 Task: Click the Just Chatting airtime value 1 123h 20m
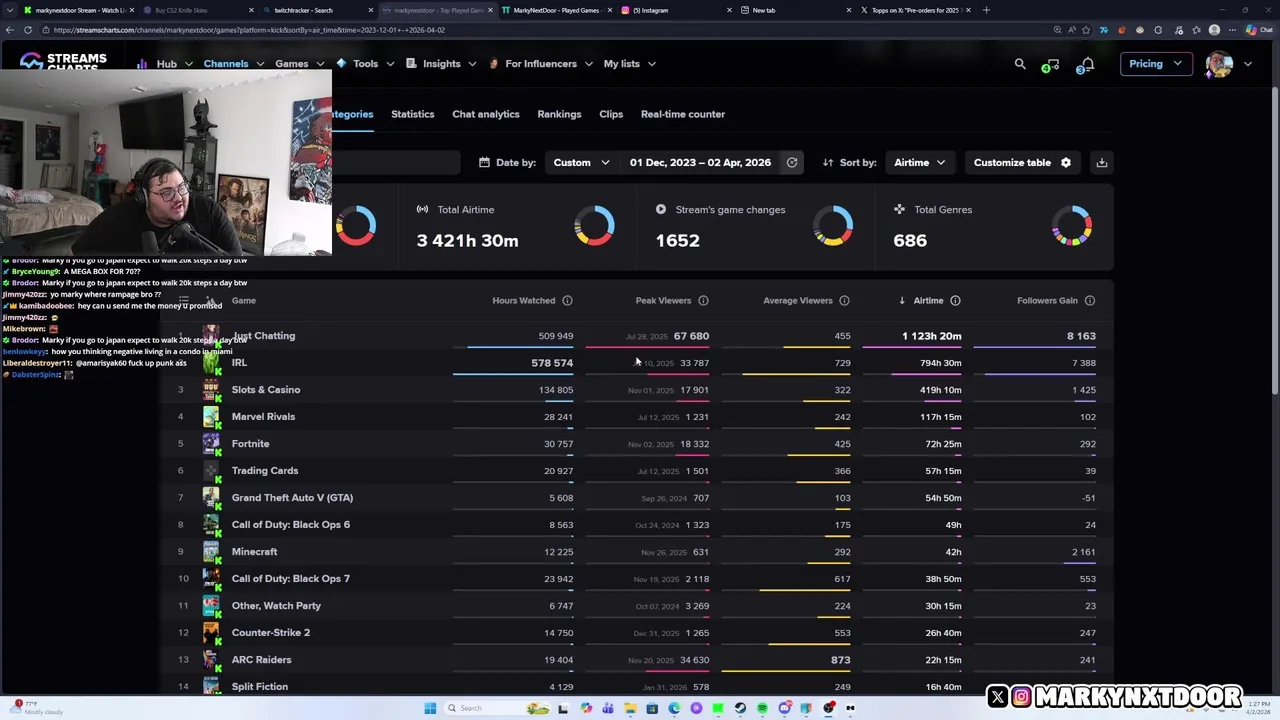click(931, 337)
